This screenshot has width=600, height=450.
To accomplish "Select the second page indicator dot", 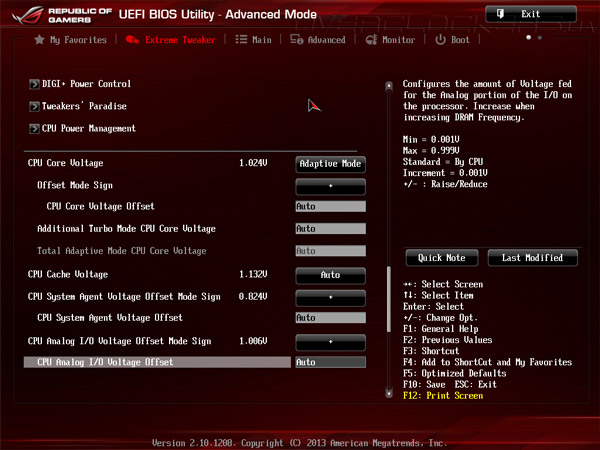I will coord(540,38).
